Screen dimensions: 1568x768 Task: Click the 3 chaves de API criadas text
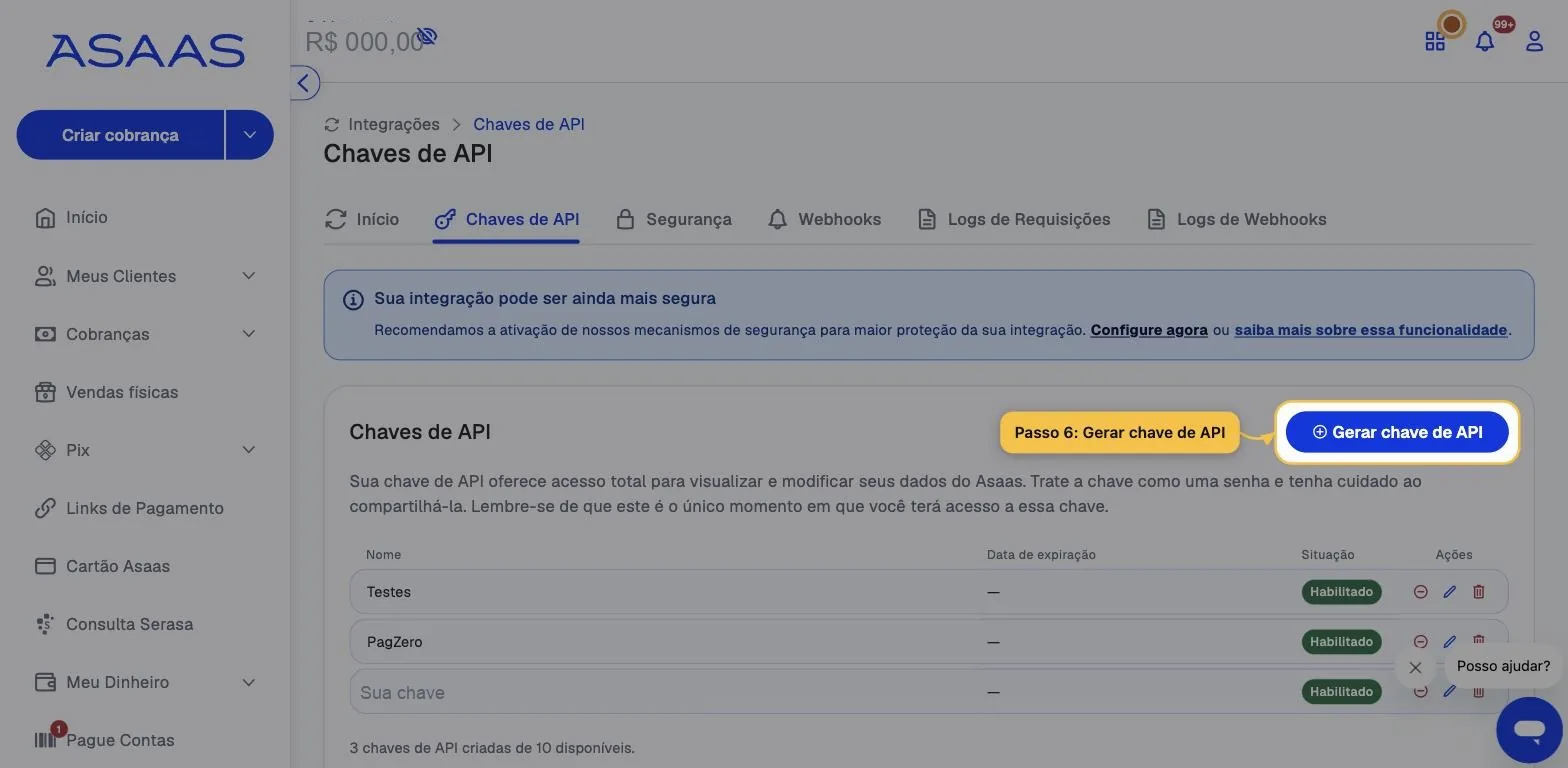[x=492, y=748]
